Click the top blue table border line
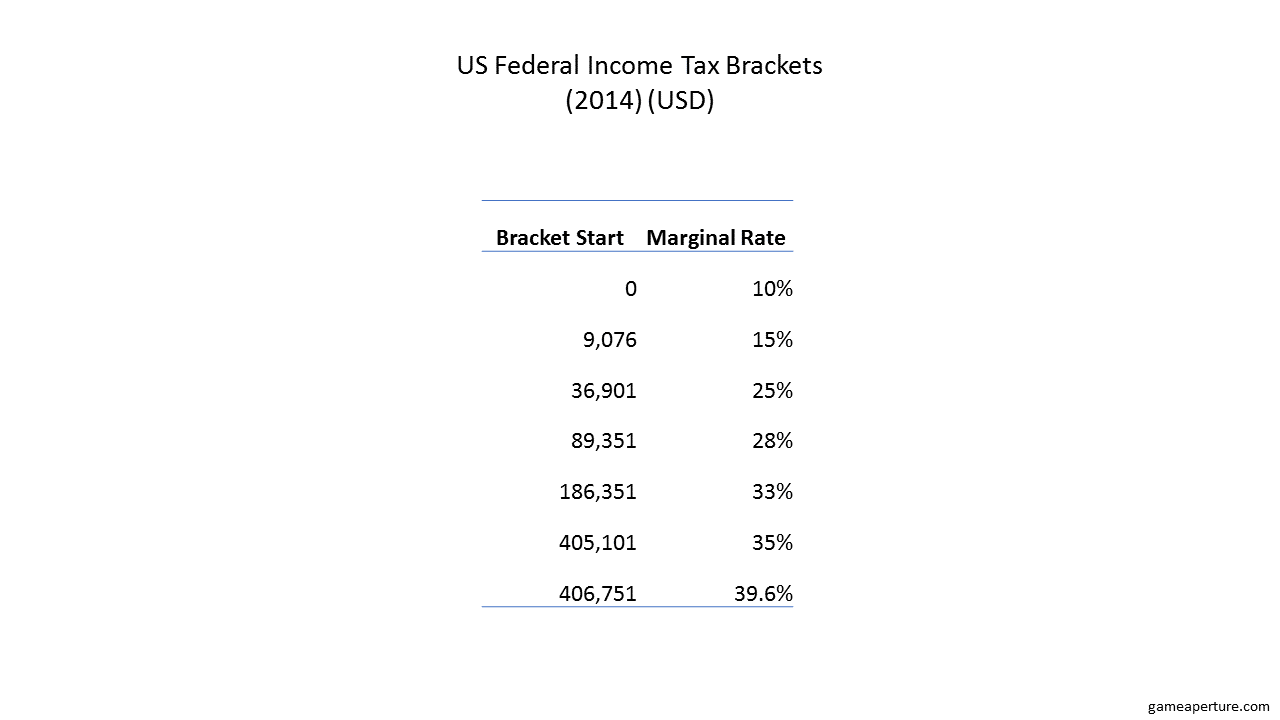The height and width of the screenshot is (720, 1280). pyautogui.click(x=637, y=201)
